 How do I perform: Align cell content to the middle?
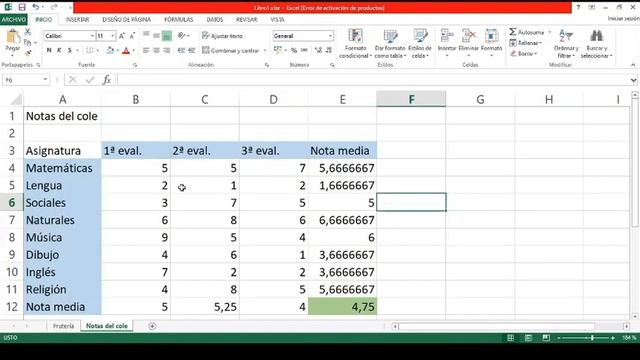click(x=156, y=36)
